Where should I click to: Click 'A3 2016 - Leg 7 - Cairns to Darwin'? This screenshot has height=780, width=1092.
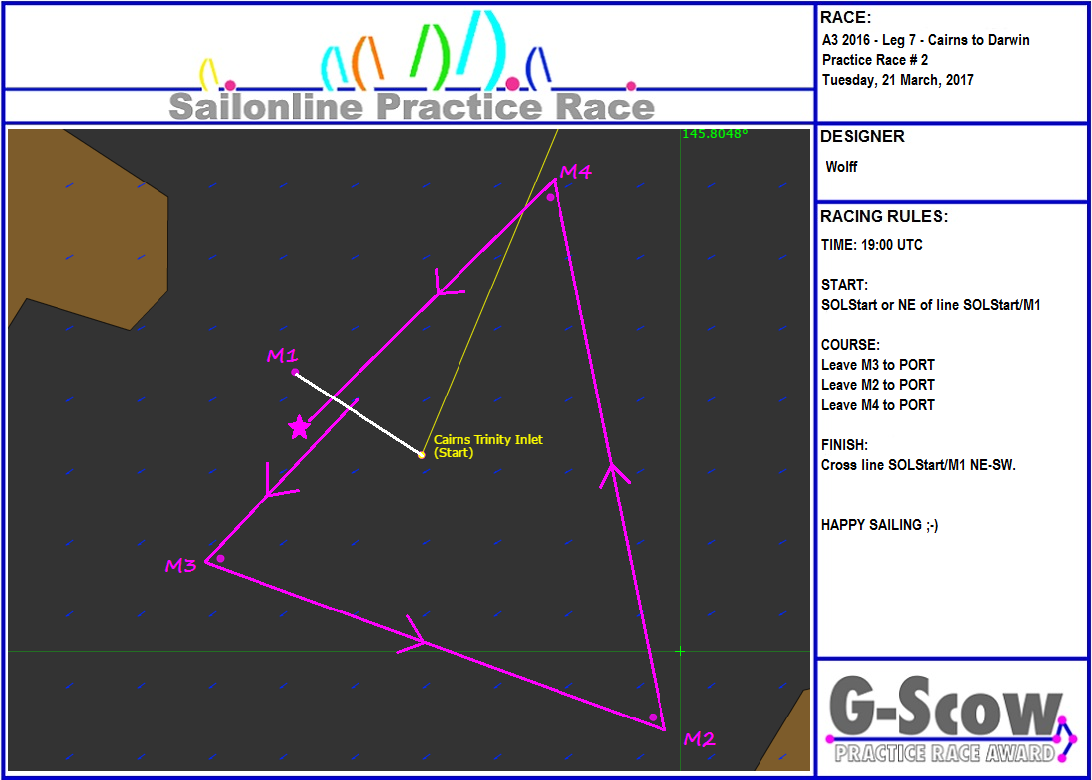tap(926, 40)
